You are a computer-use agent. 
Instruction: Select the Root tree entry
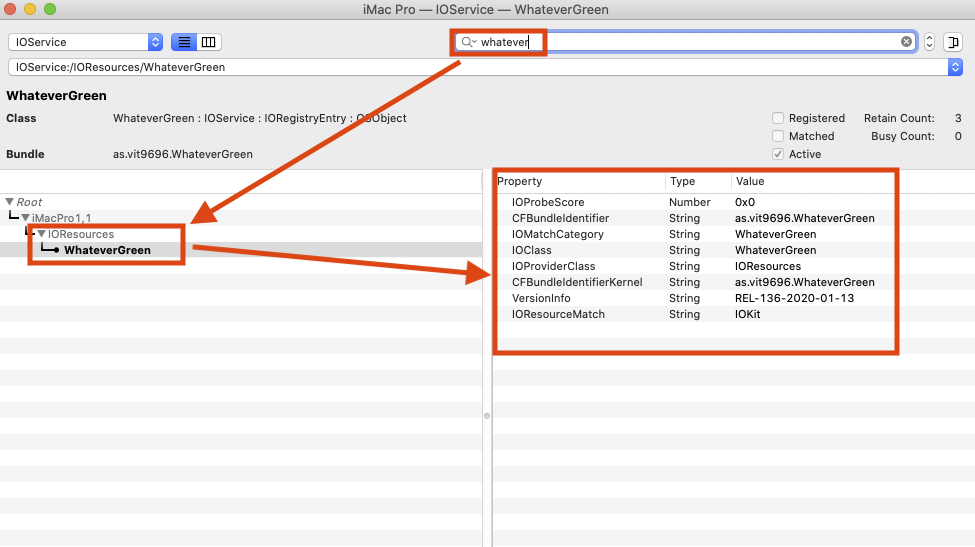coord(29,202)
